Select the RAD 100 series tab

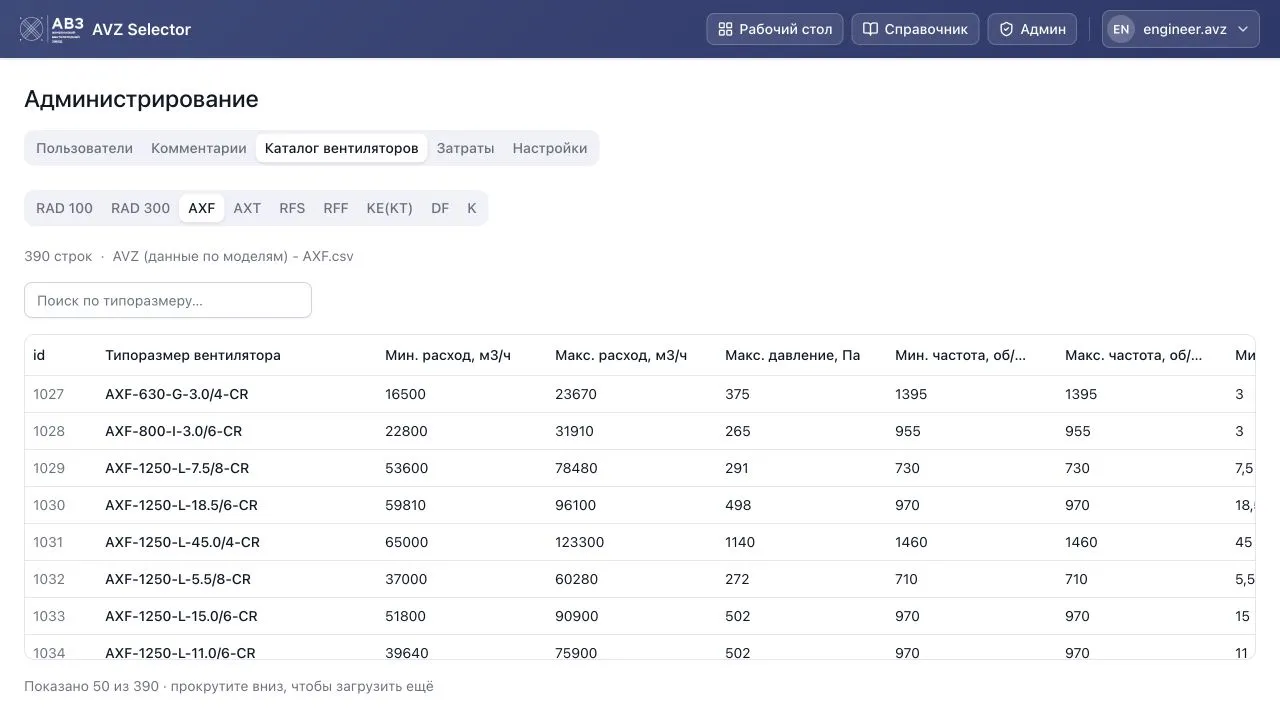pyautogui.click(x=64, y=208)
